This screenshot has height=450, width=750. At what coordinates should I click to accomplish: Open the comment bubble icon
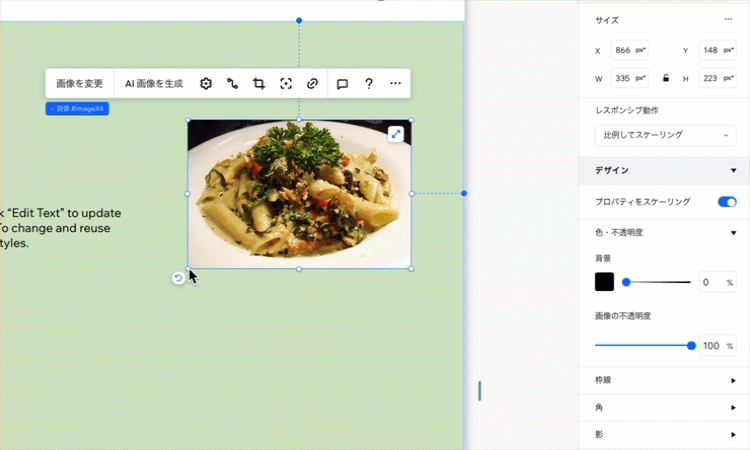click(342, 84)
